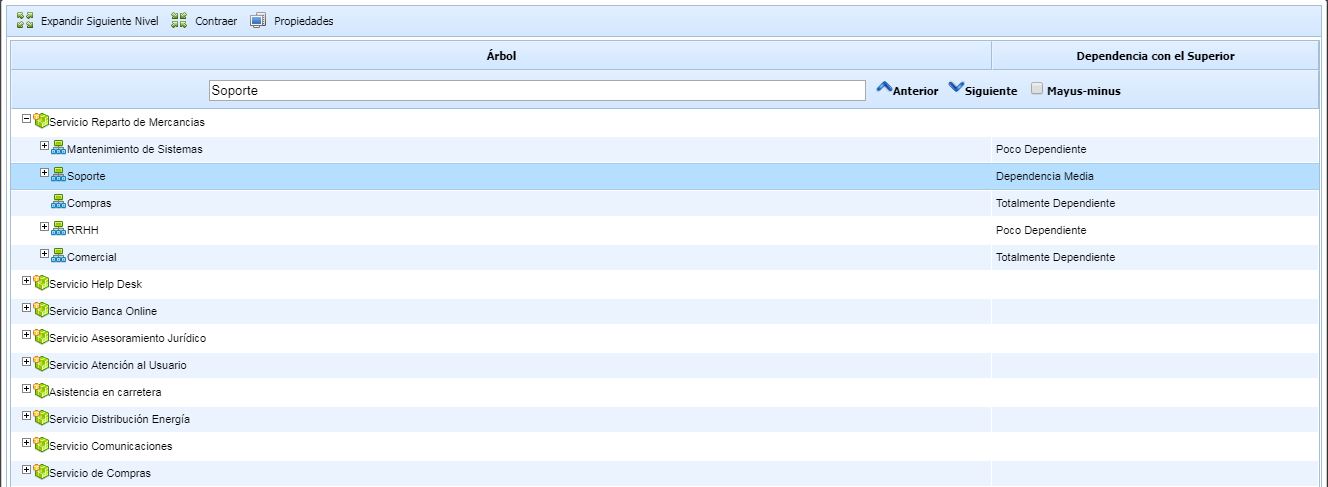Click the Contraer toolbar icon

(x=179, y=20)
